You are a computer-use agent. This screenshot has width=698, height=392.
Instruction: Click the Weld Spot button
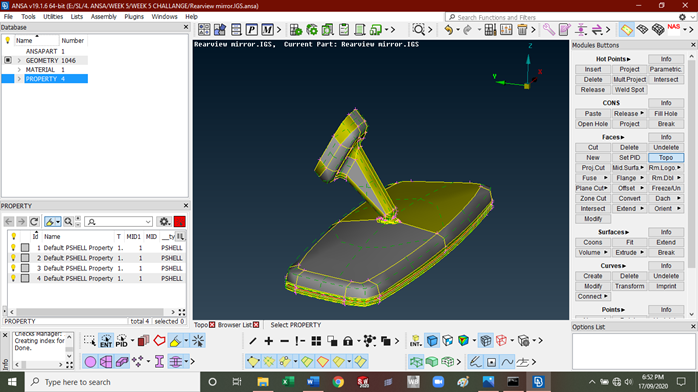[x=629, y=89]
